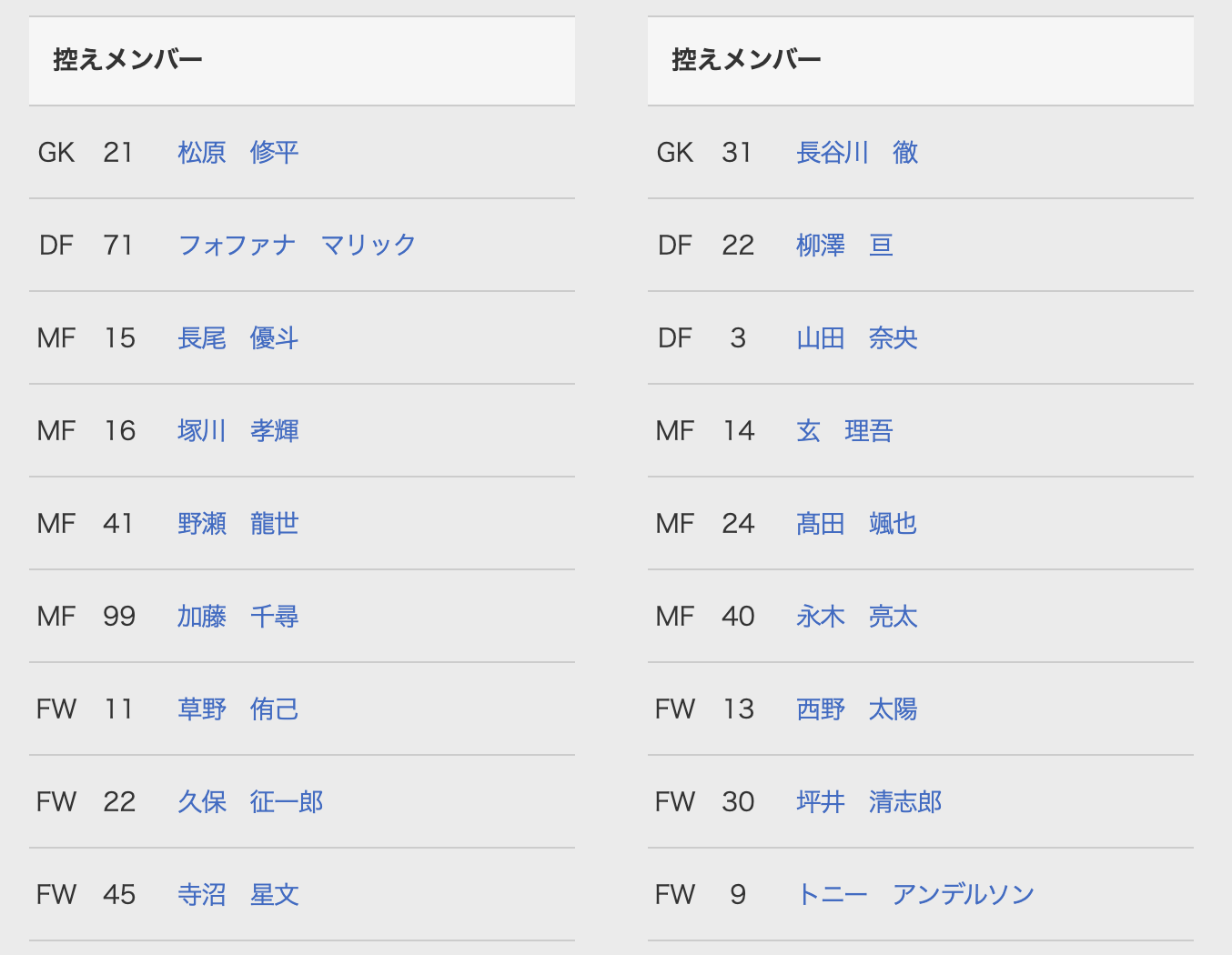Select forward 久保 征一郎
Viewport: 1232px width, 955px height.
tap(250, 801)
